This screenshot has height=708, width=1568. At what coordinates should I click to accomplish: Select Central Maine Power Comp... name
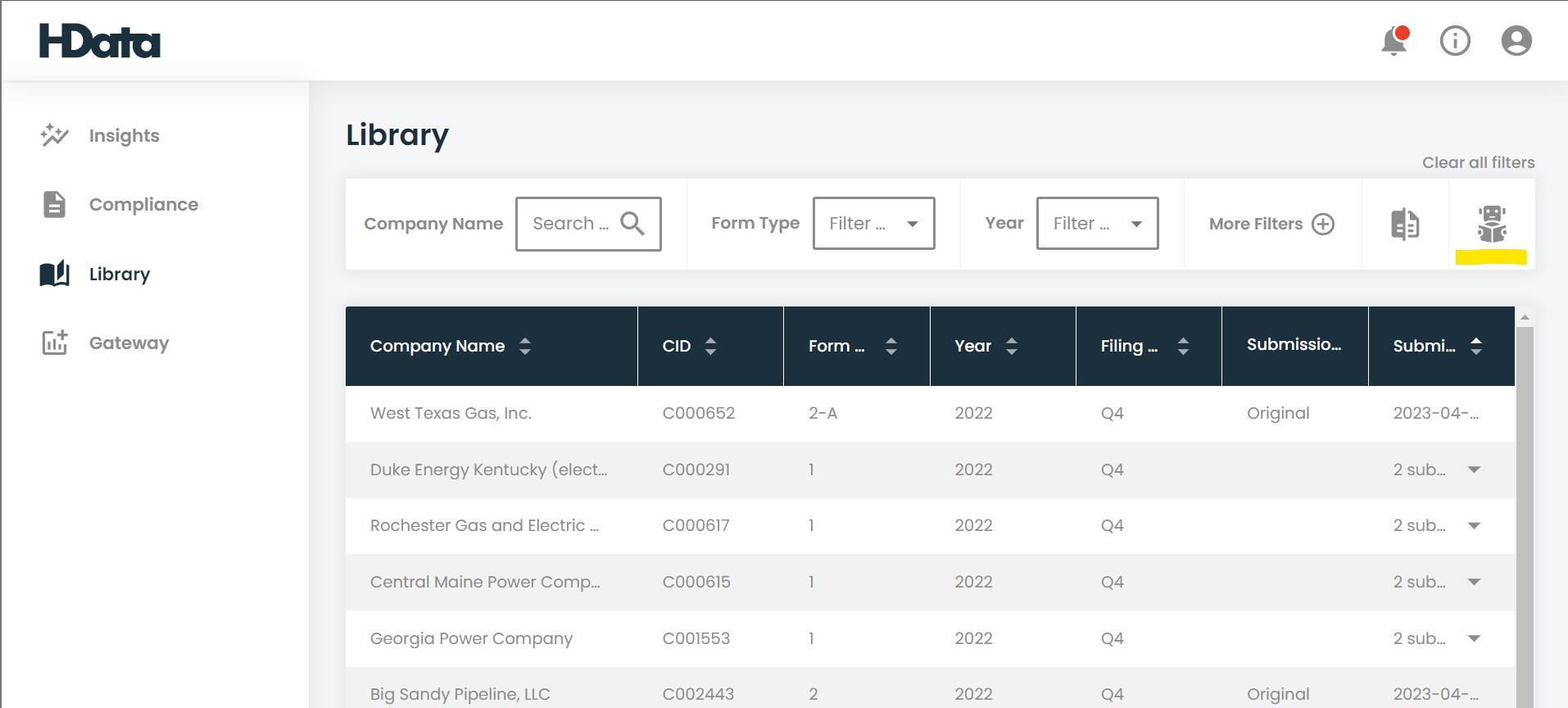tap(485, 582)
